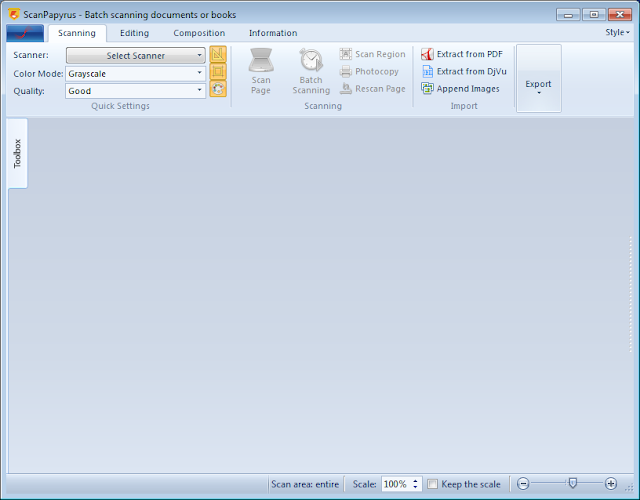This screenshot has width=640, height=500.
Task: Click the zoom out minus icon
Action: (523, 484)
